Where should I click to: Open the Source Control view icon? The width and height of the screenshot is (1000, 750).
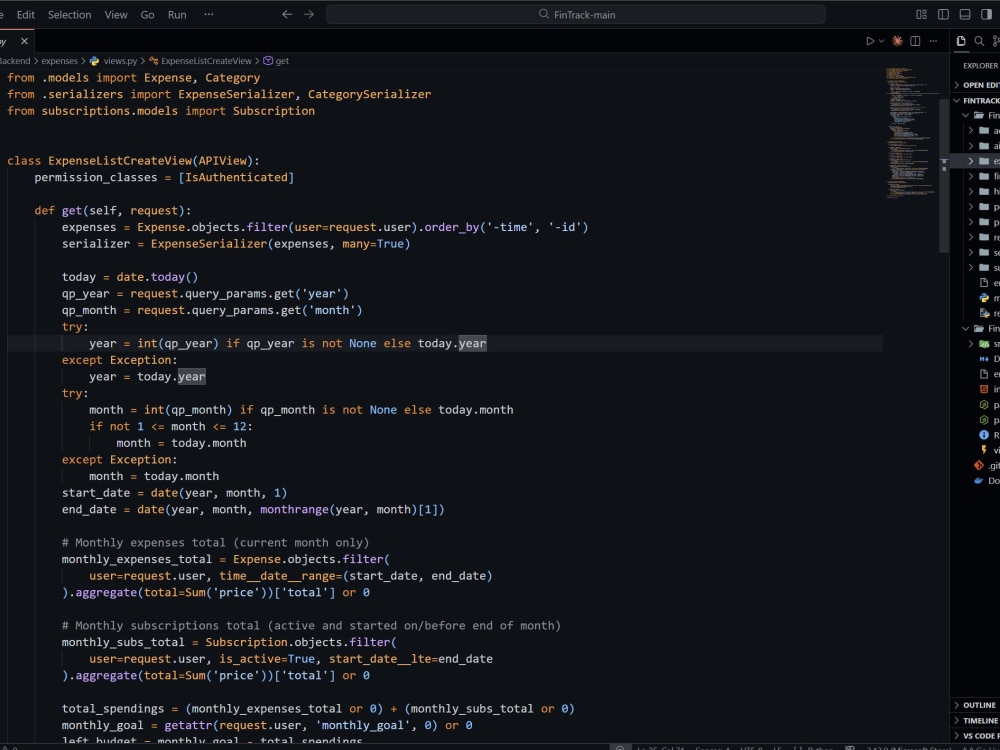click(x=996, y=41)
